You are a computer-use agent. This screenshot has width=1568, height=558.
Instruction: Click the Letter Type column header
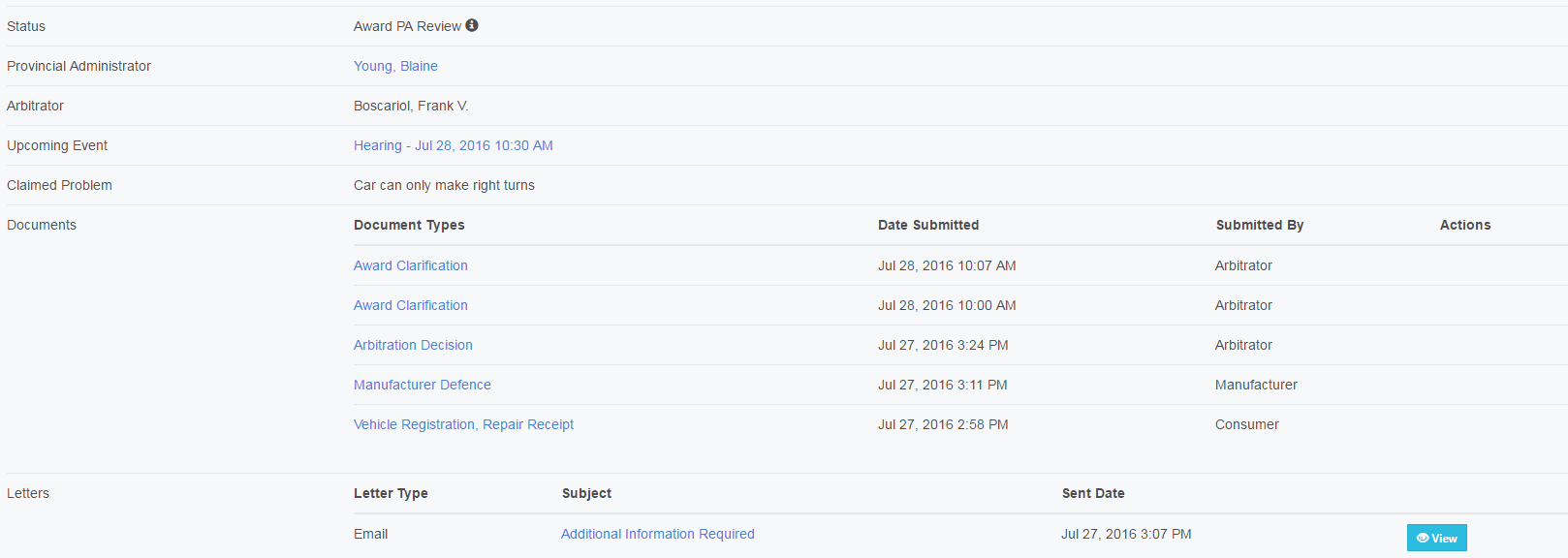tap(391, 493)
